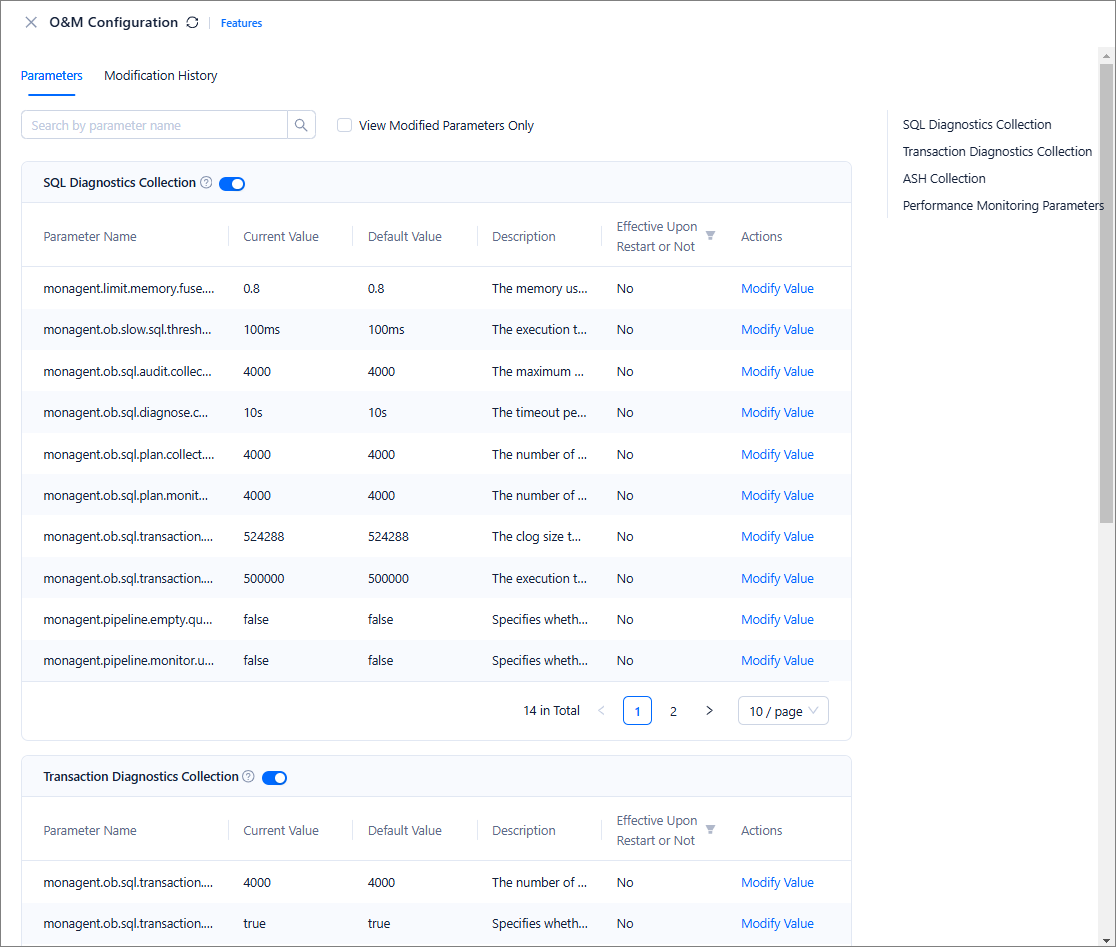
Task: Jump to ASH Collection section in sidebar
Action: [x=944, y=179]
